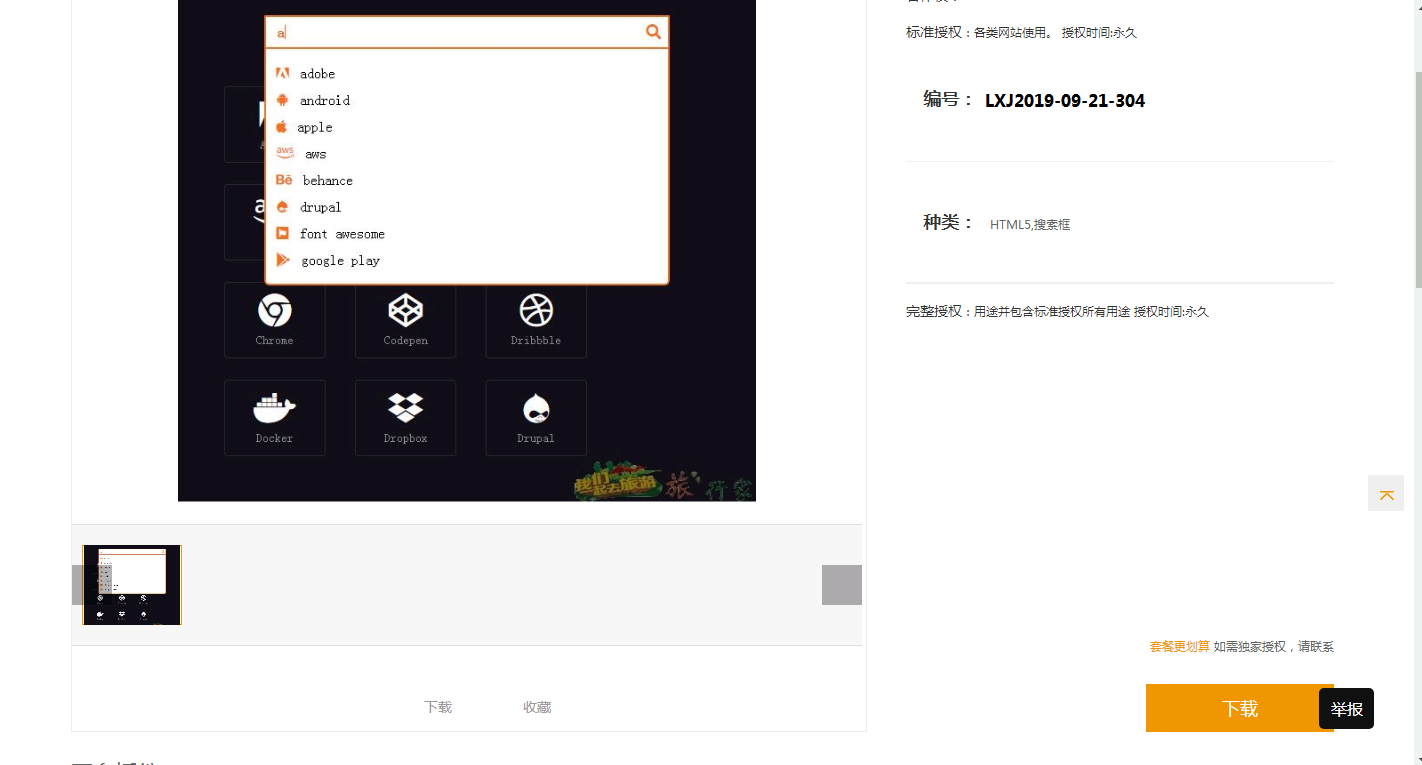Open the 套餐更划算 package link

coord(1179,647)
